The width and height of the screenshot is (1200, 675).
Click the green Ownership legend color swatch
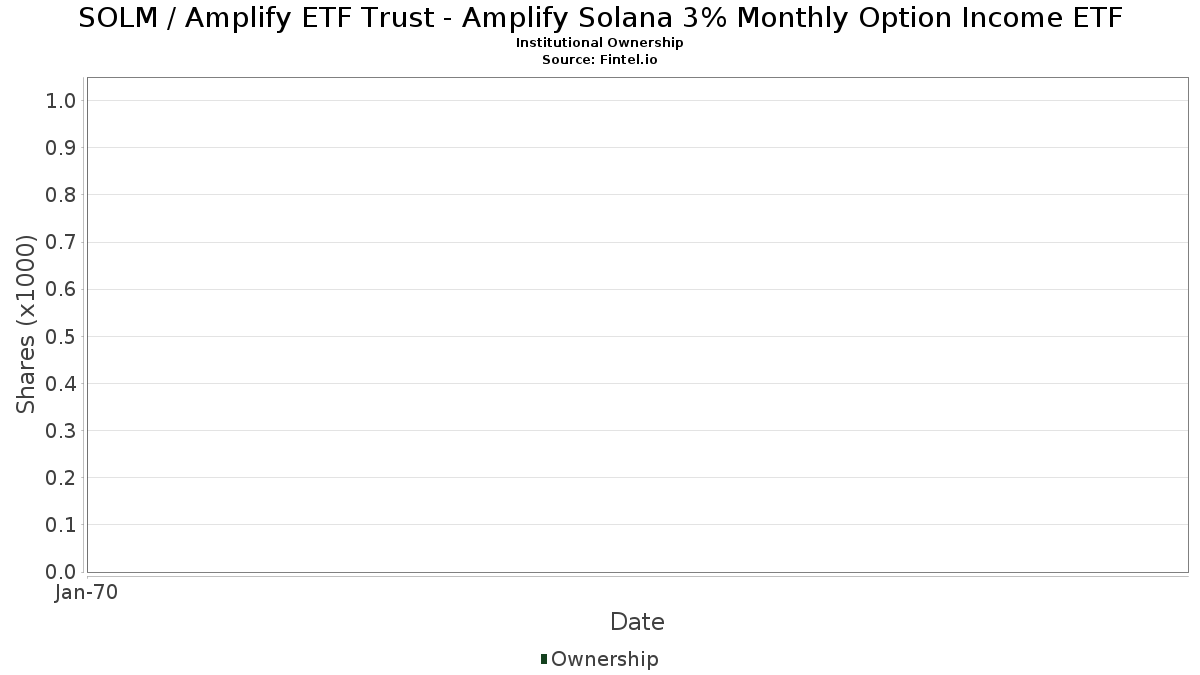click(544, 658)
